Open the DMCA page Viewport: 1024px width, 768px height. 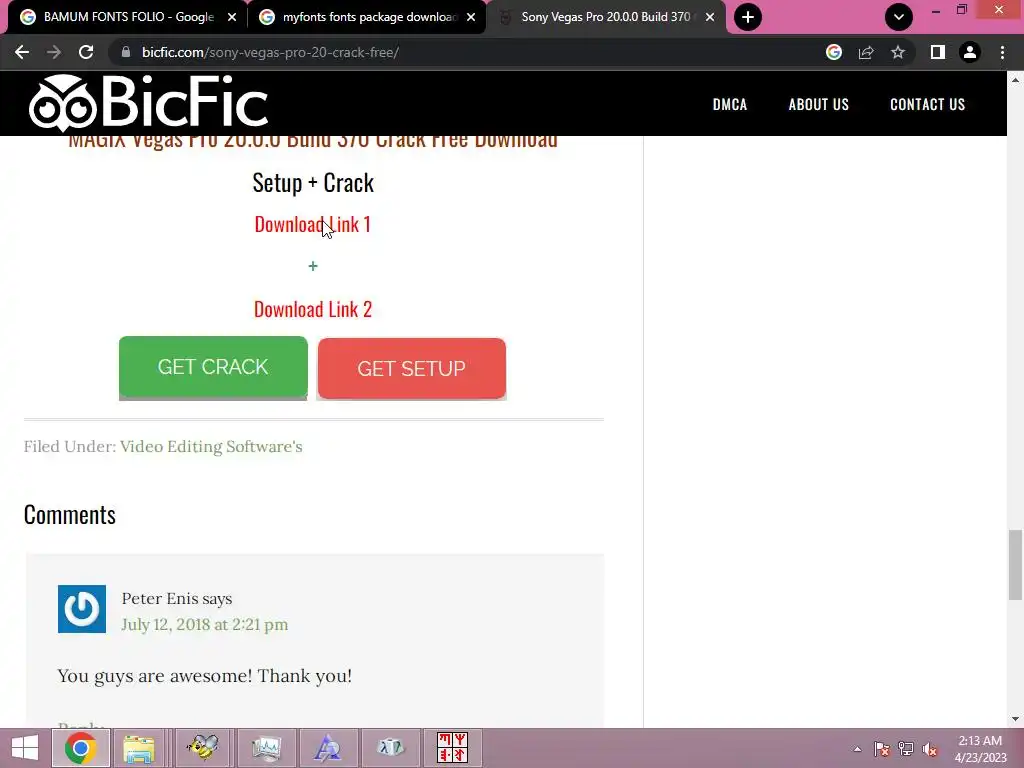click(729, 104)
